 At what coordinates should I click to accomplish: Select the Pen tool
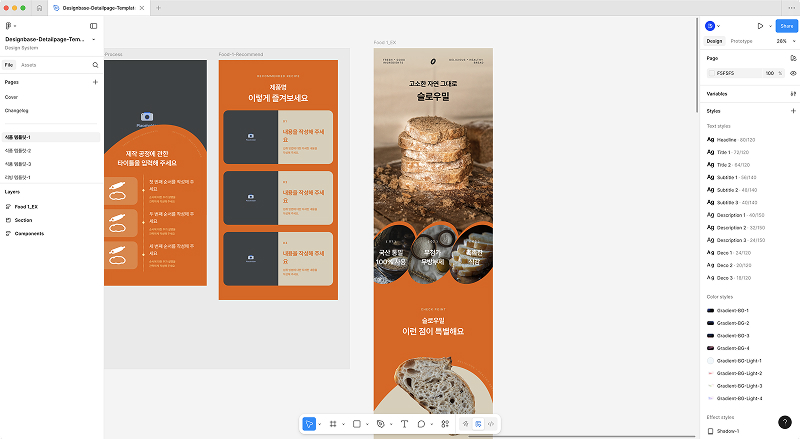[380, 424]
